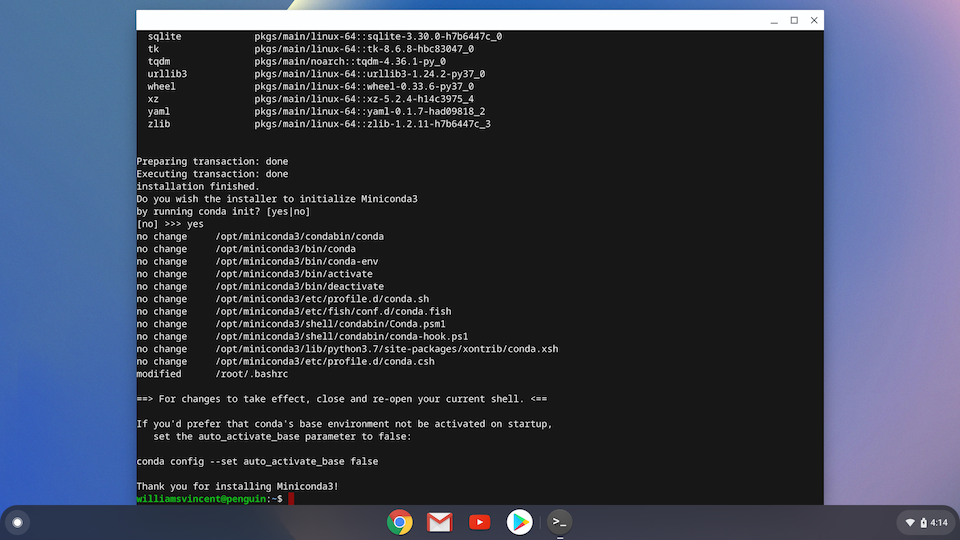960x540 pixels.
Task: Click 'For changes to take effect' message
Action: [342, 399]
